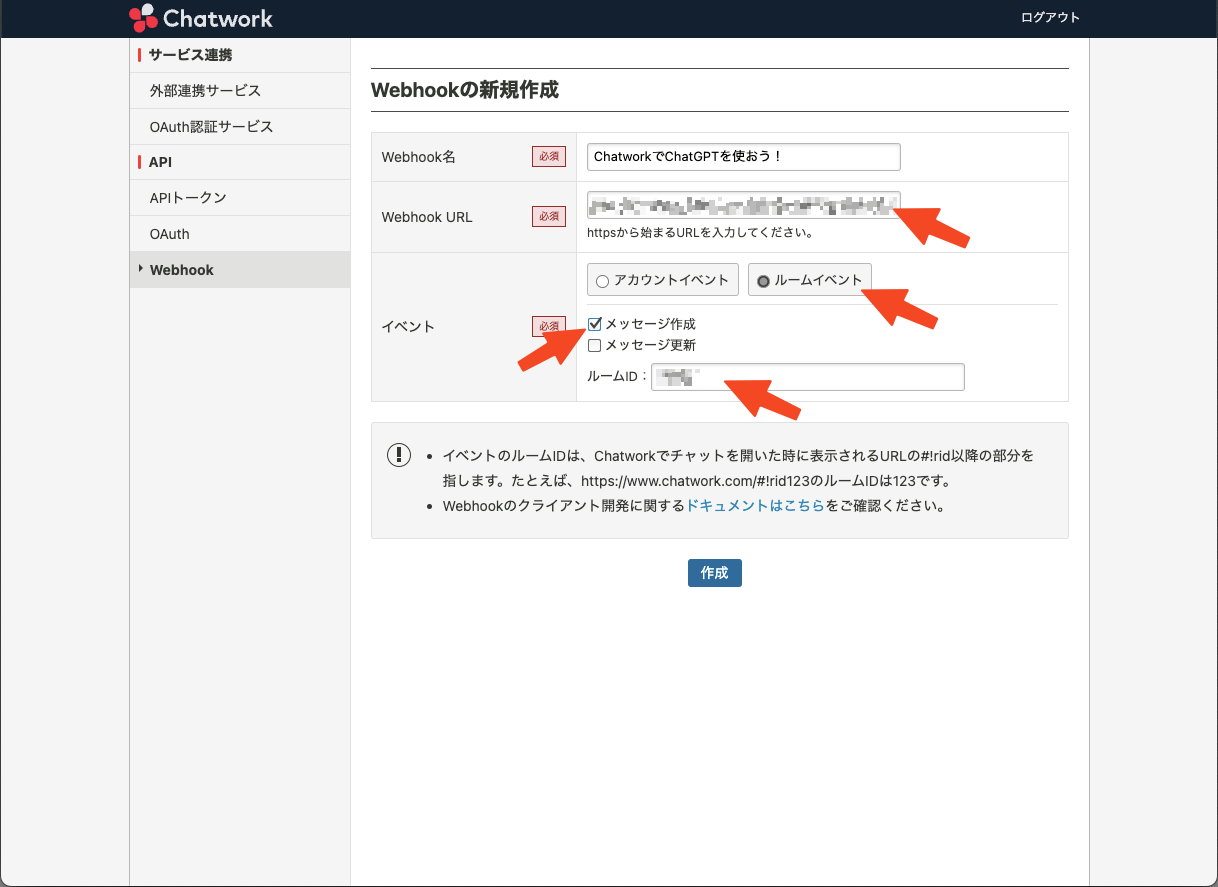Image resolution: width=1218 pixels, height=887 pixels.
Task: Click 必須 badge beside Webhook名
Action: tap(549, 157)
